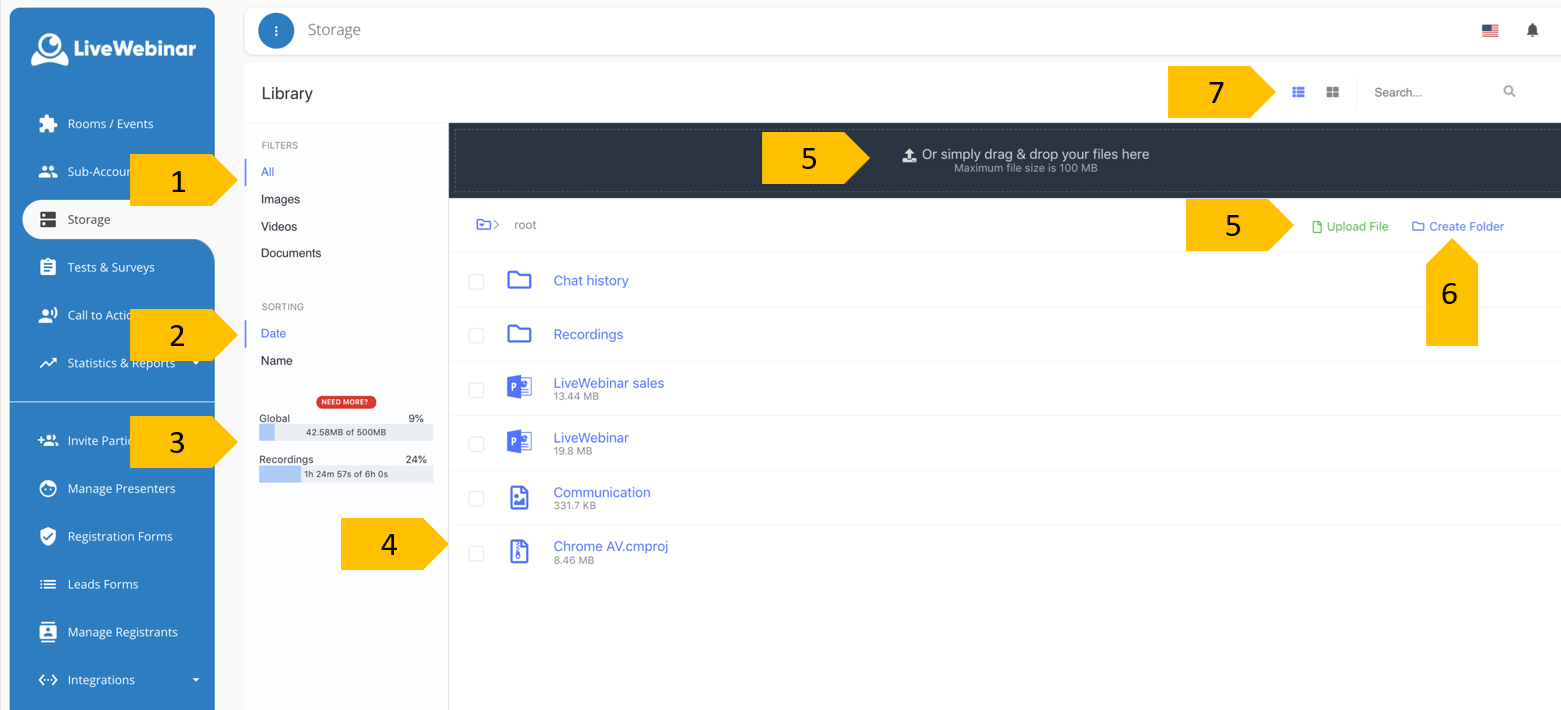
Task: Check the box next to Chat history
Action: pos(476,282)
